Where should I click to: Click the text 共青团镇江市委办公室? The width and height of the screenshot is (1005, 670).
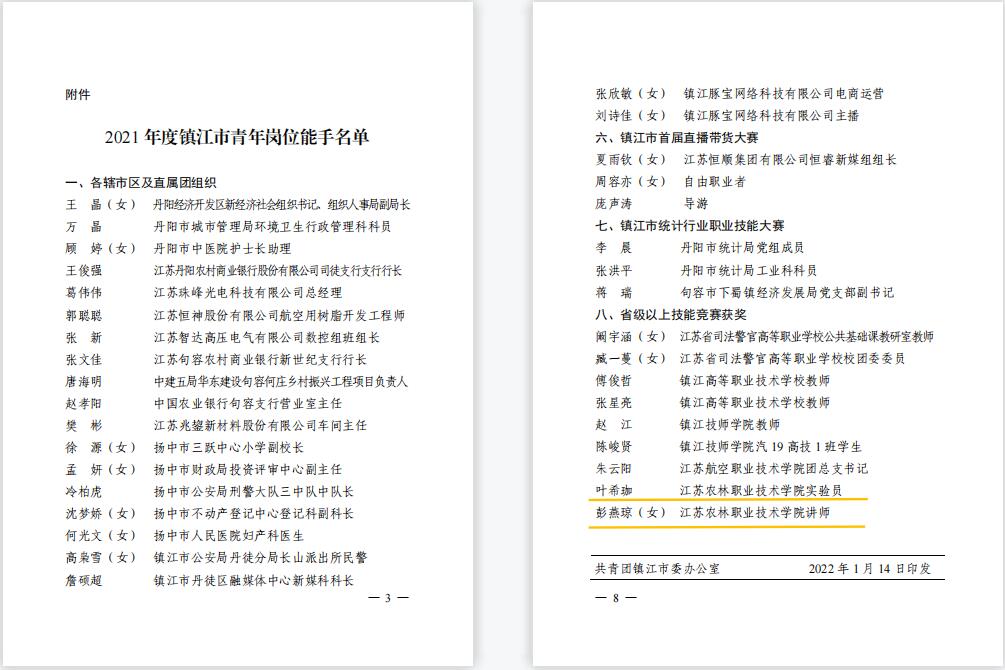(x=656, y=569)
